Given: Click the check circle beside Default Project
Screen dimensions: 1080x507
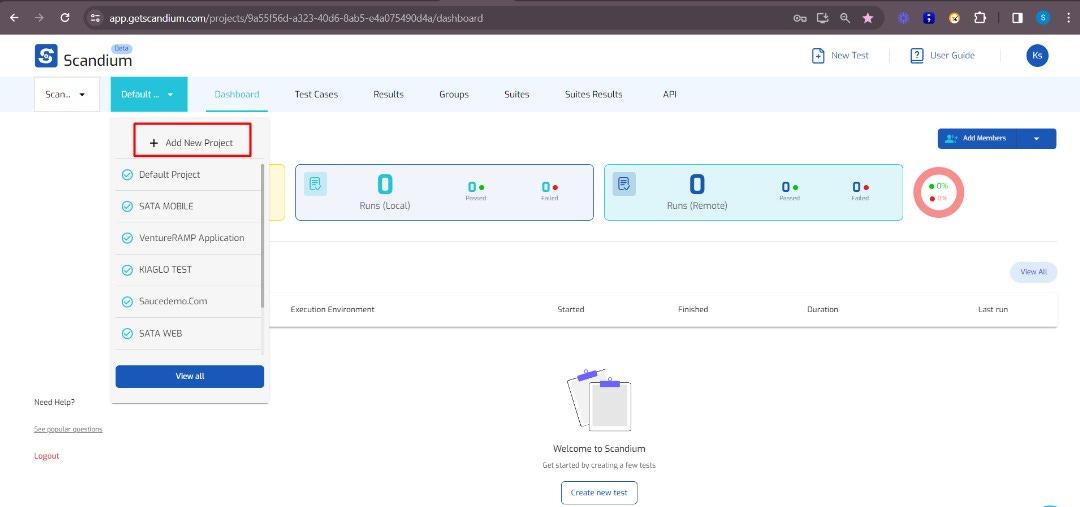Looking at the screenshot, I should 127,175.
